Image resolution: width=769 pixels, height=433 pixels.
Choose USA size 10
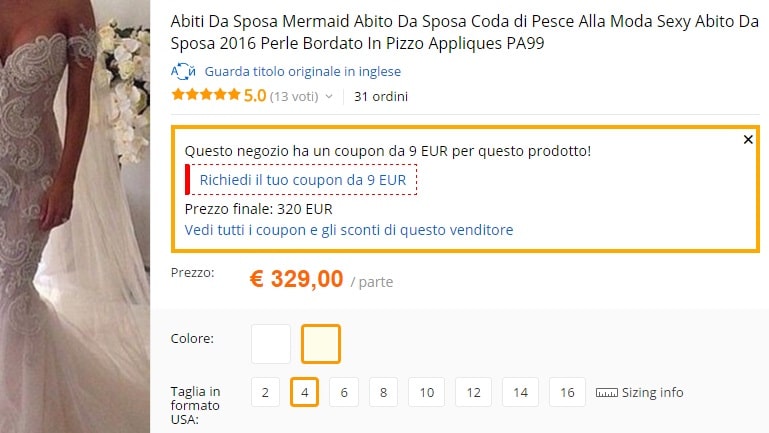427,392
